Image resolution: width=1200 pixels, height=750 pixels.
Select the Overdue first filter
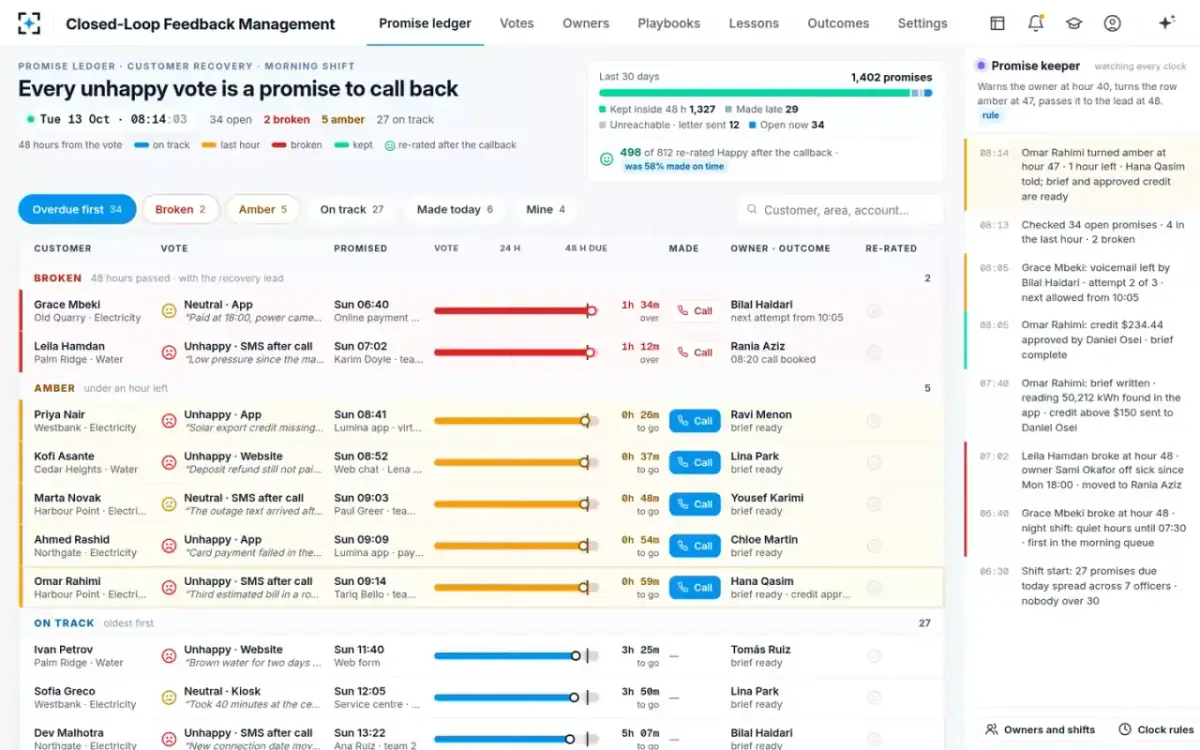(77, 209)
